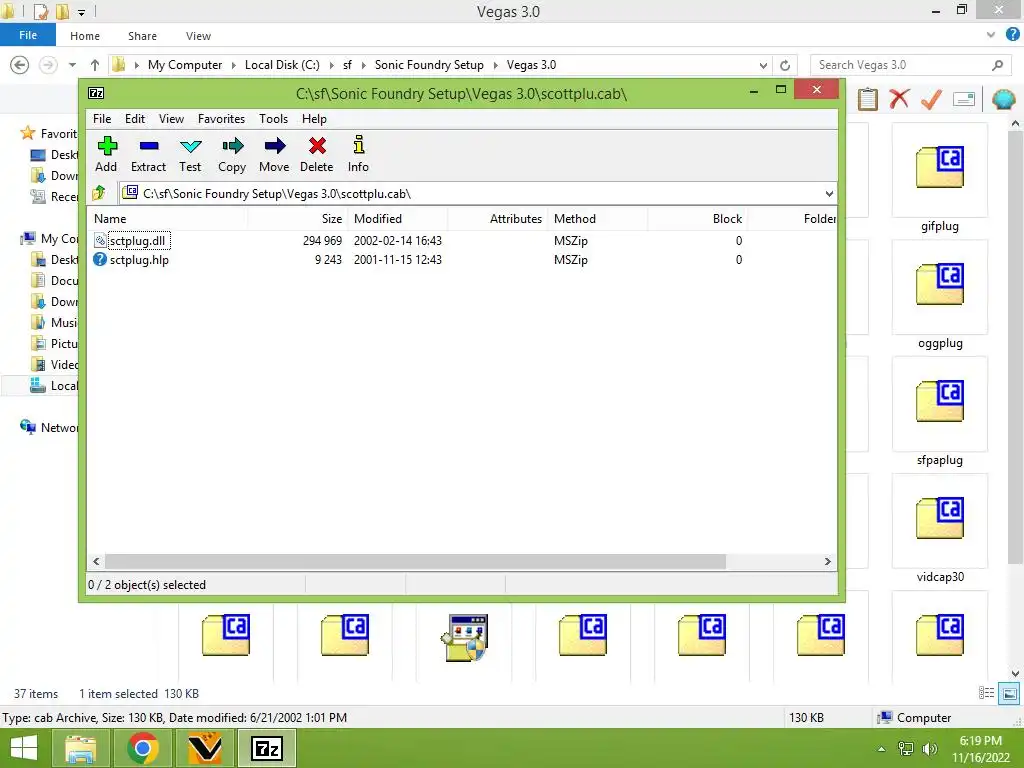This screenshot has width=1024, height=768.
Task: Click the rename icon in Explorer toolbar
Action: tap(964, 99)
